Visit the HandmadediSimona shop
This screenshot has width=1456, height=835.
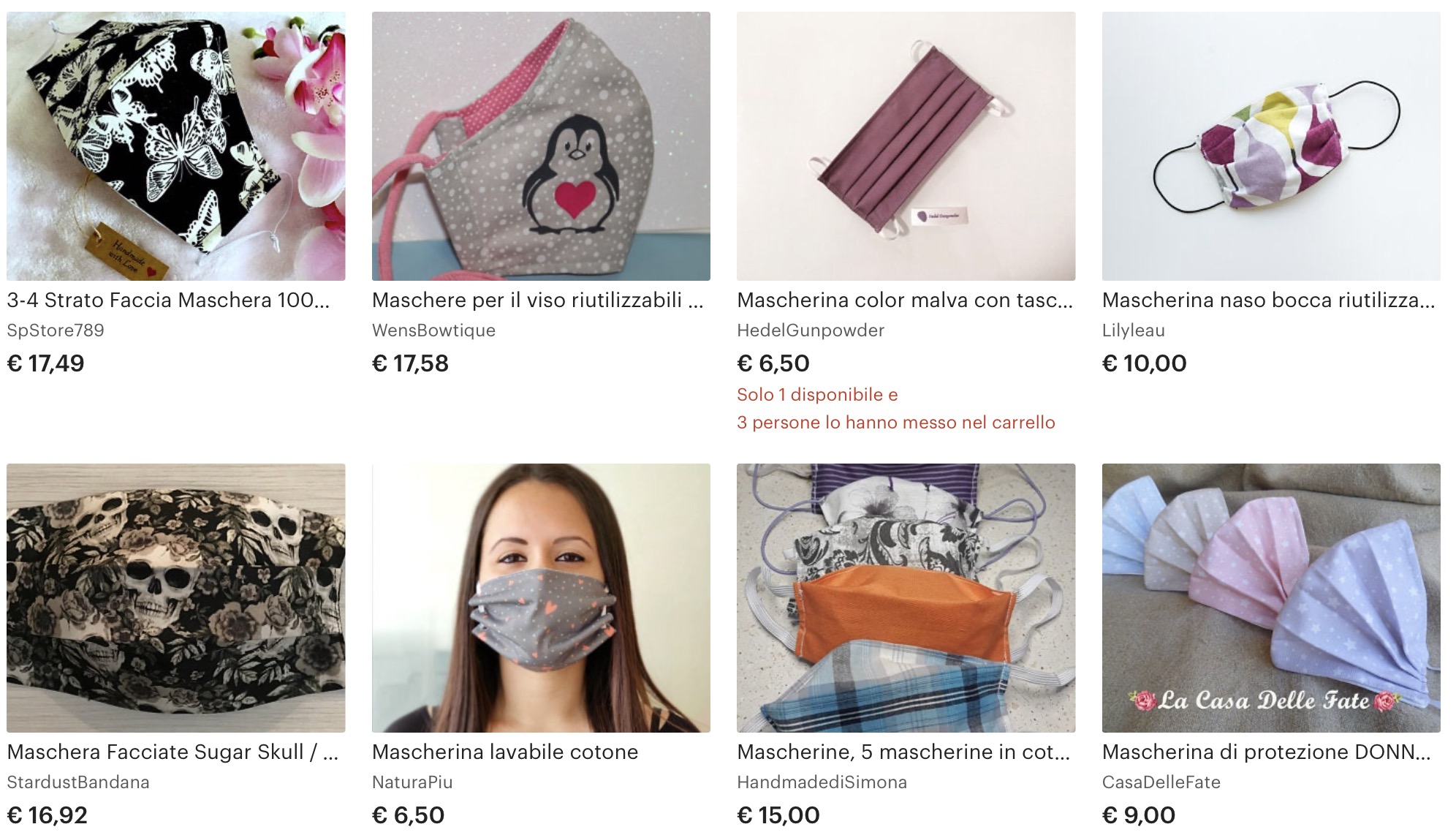(x=822, y=782)
